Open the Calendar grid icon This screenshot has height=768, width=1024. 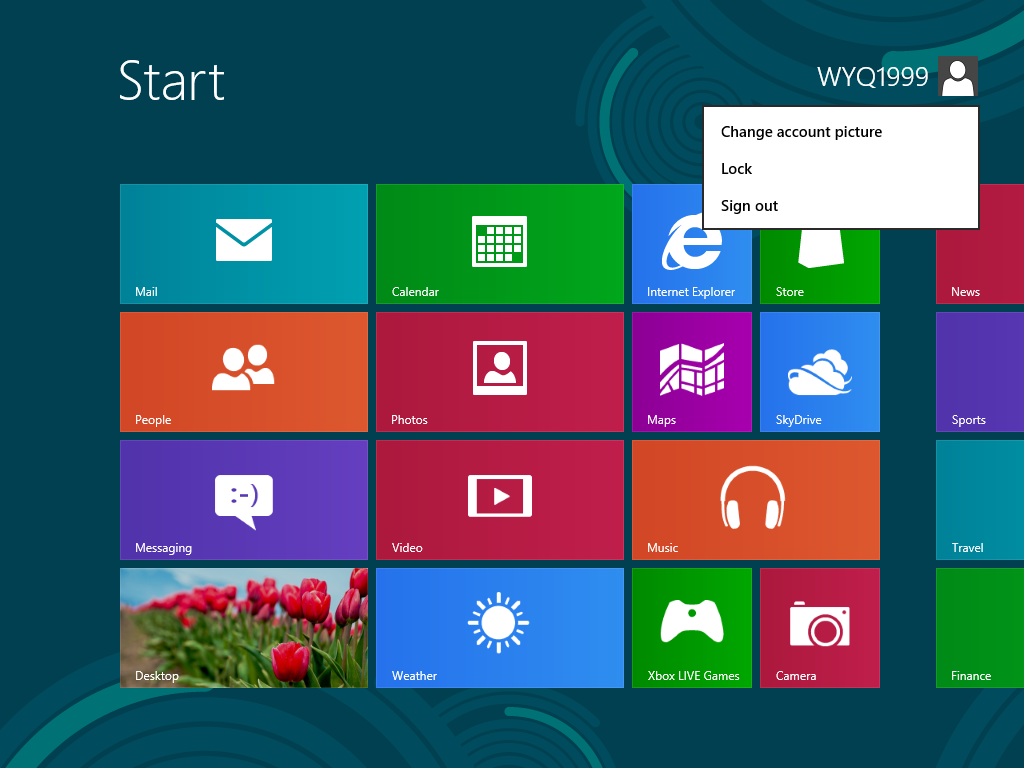[500, 241]
